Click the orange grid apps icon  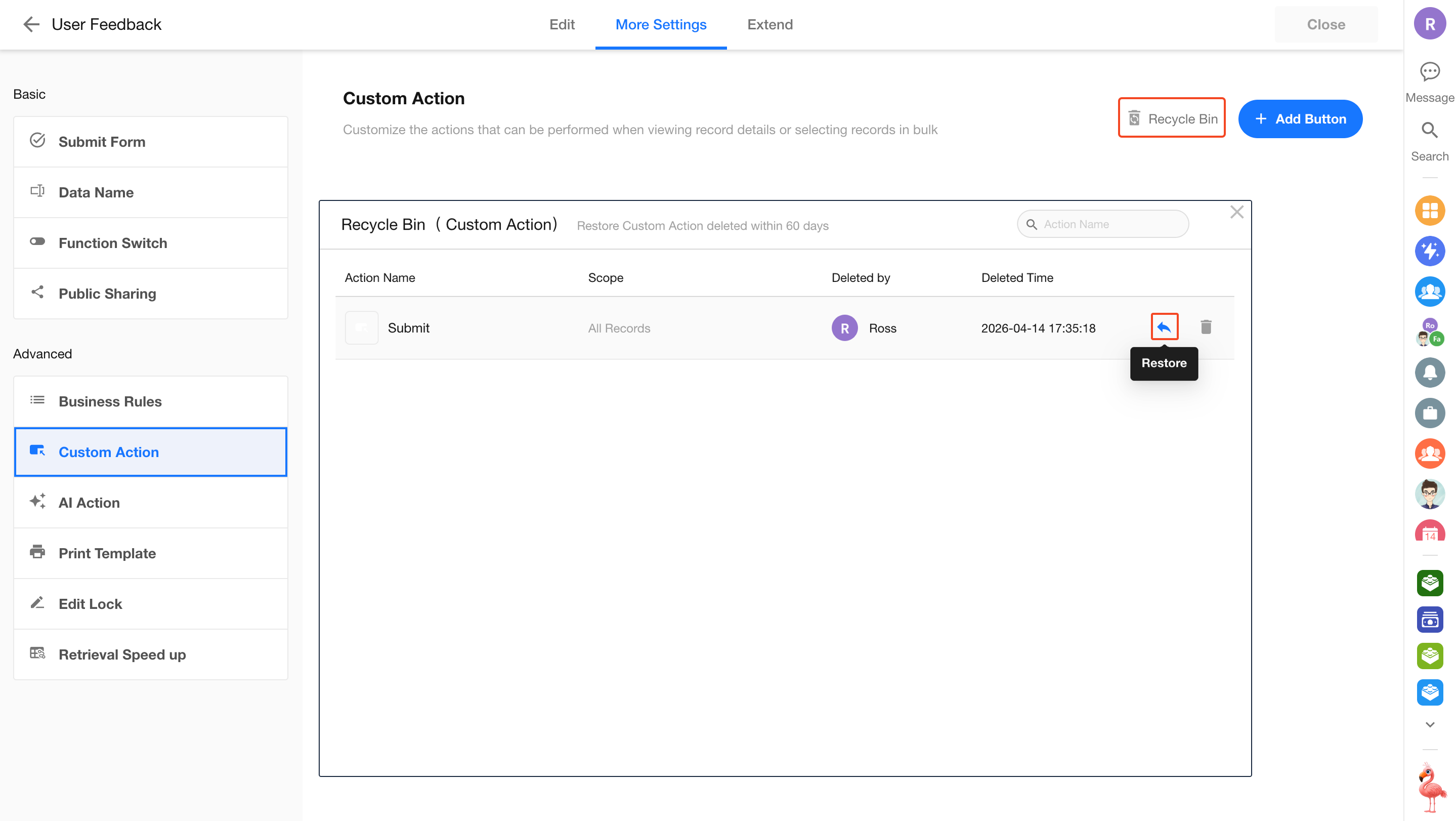click(x=1429, y=211)
